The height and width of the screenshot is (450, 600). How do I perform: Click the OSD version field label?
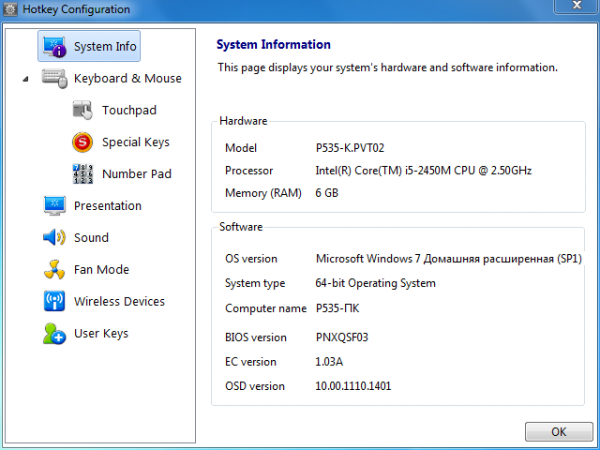point(255,386)
